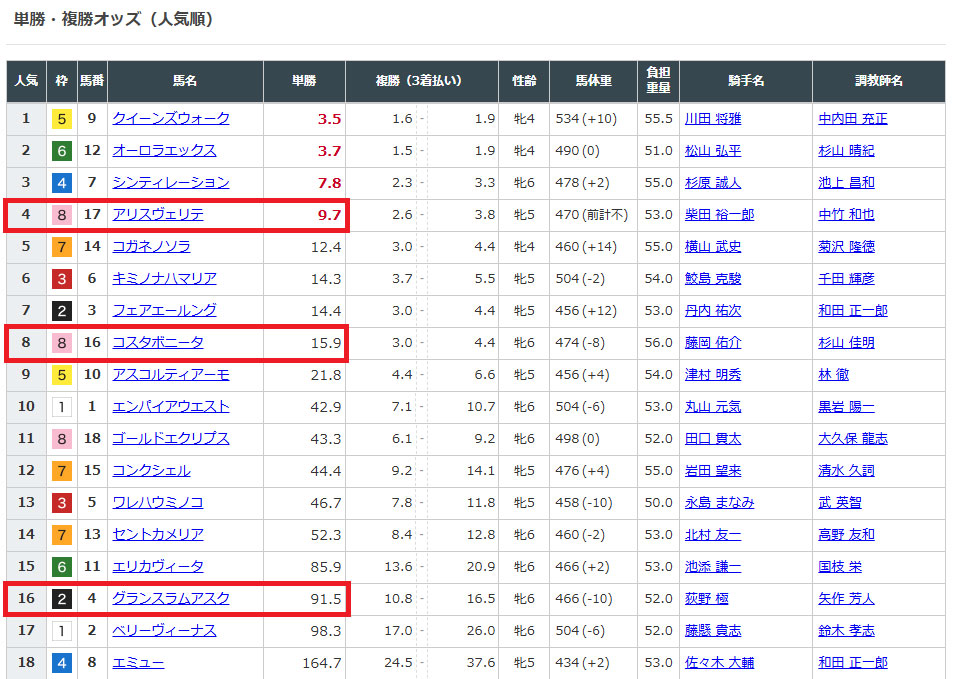Click yellow frame 5 badge beside クイーンズウォーク
Viewport: 953px width, 679px height.
62,119
